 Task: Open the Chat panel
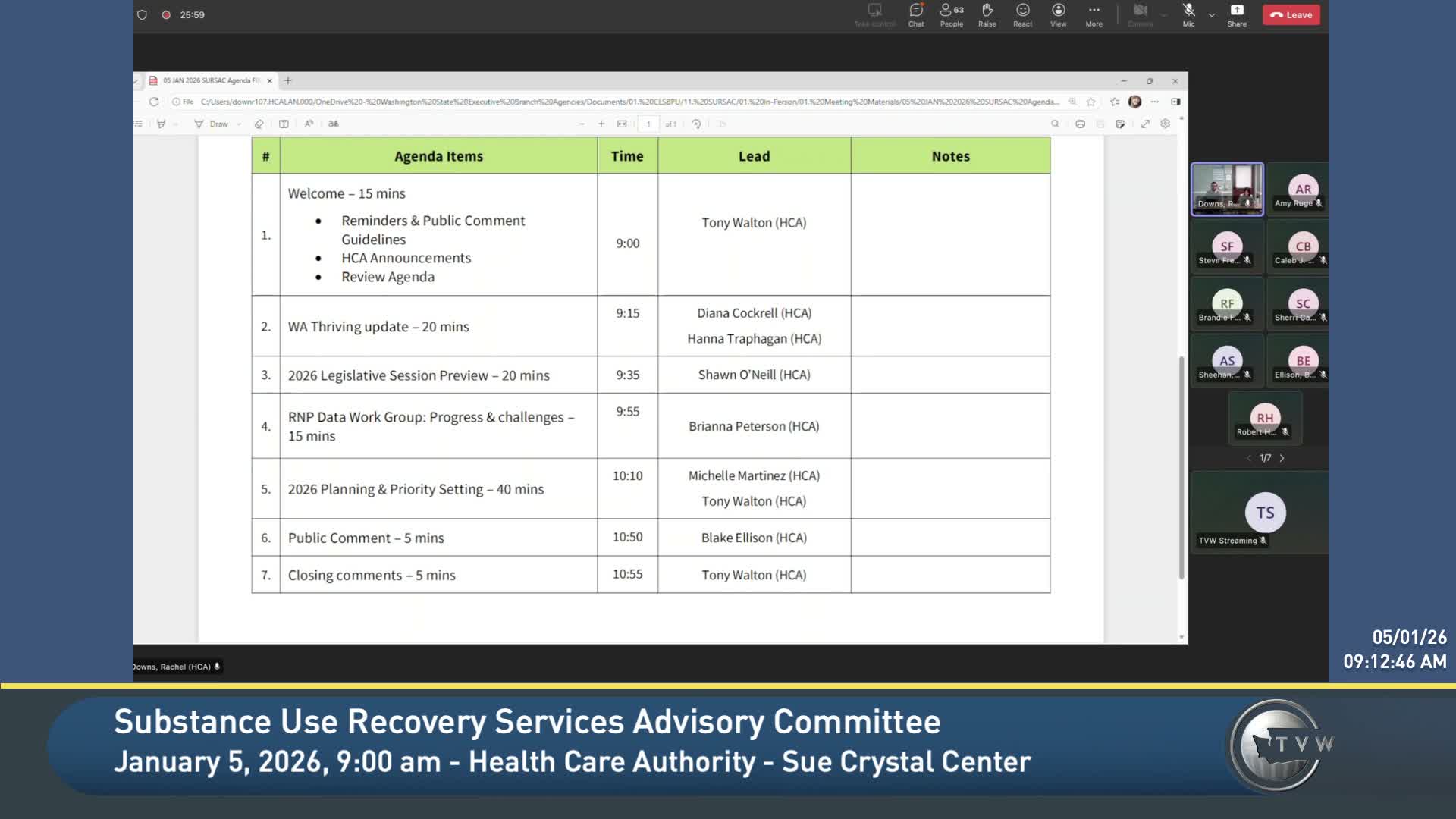916,14
